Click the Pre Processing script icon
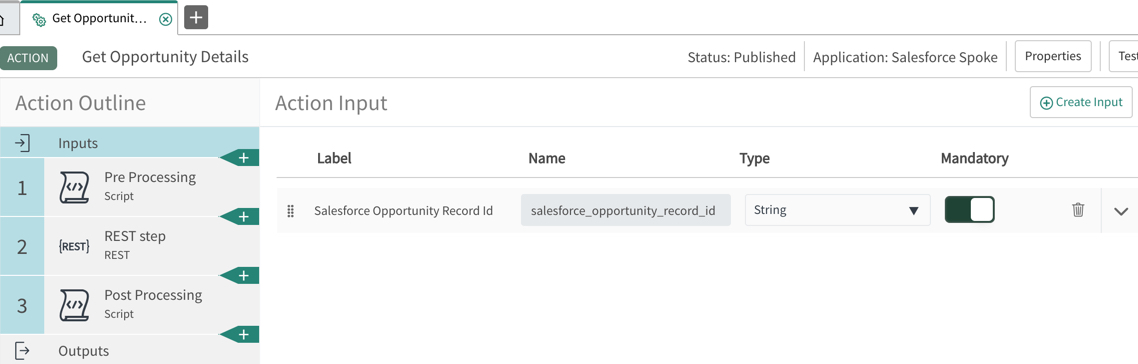The height and width of the screenshot is (364, 1138). pos(73,188)
